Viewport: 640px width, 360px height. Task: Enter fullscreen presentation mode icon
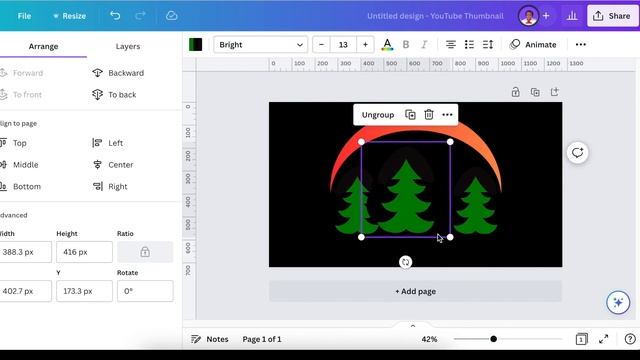pos(603,339)
